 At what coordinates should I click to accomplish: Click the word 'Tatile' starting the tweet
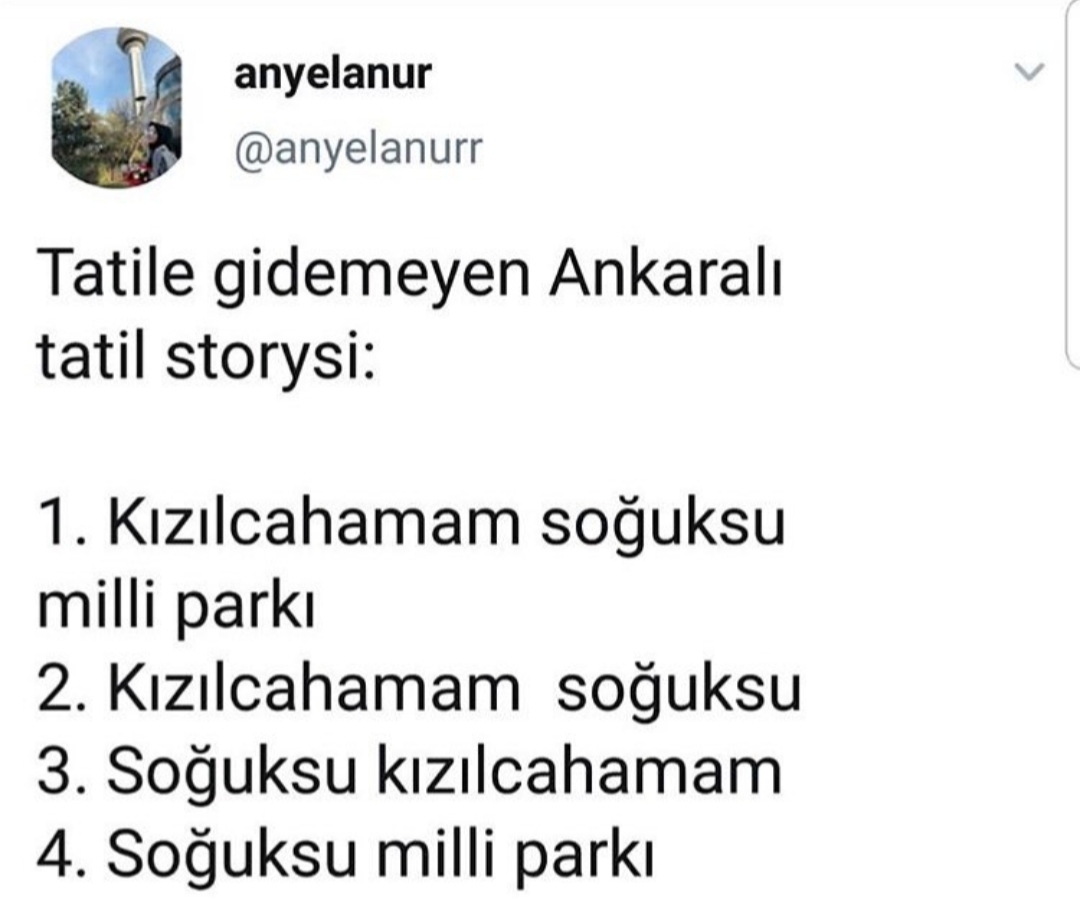point(116,273)
